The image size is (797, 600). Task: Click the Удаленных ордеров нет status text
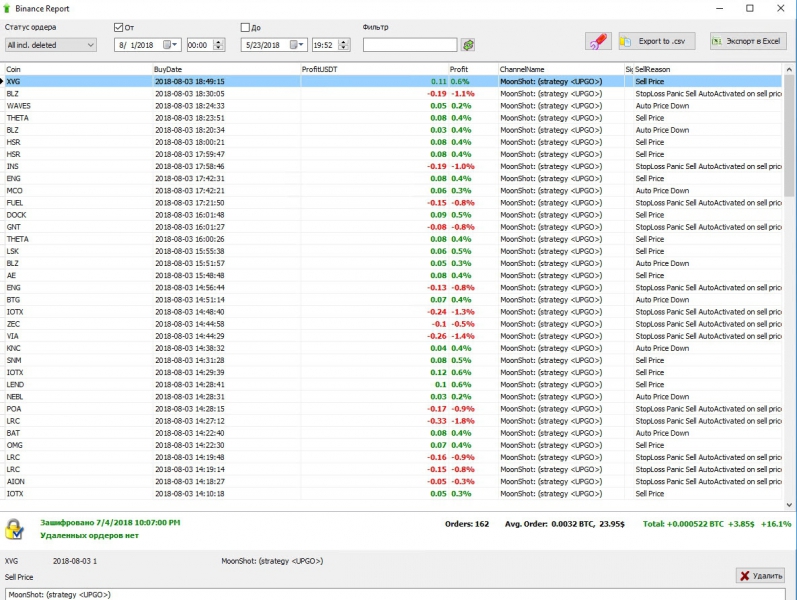pos(89,535)
